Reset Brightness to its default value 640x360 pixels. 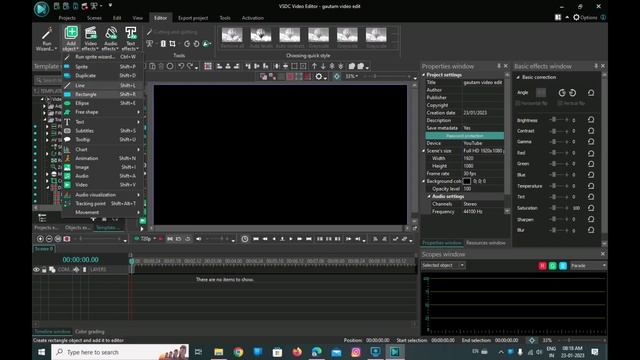coord(591,120)
